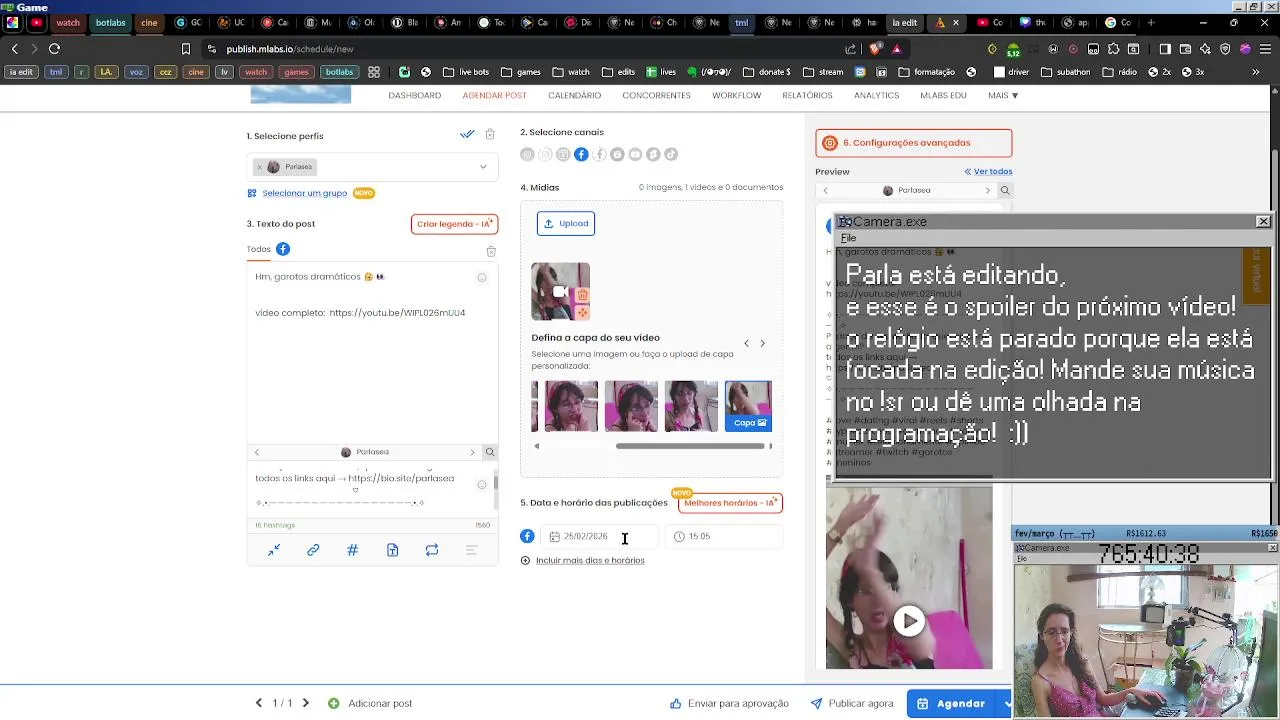The height and width of the screenshot is (720, 1280).
Task: Remove the Parlasea profile chip
Action: click(259, 167)
